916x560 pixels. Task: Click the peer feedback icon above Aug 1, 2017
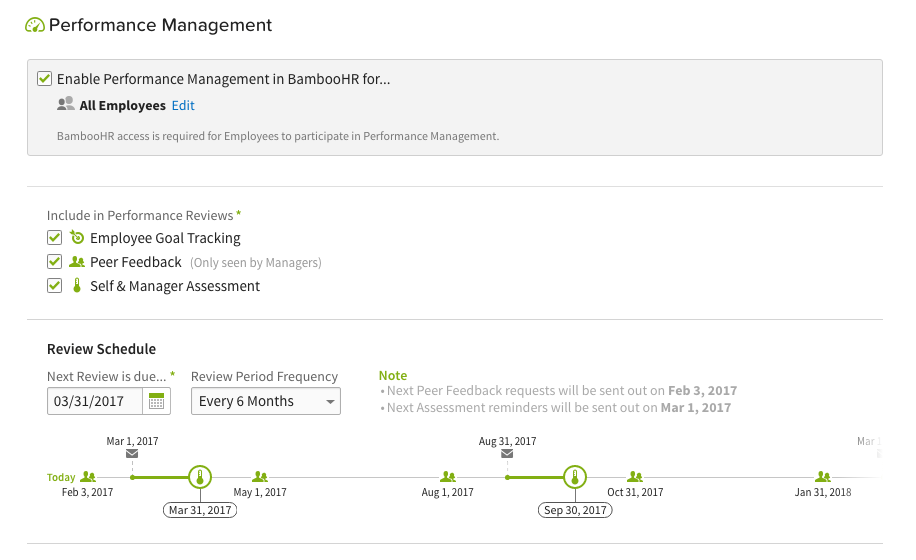click(x=447, y=476)
